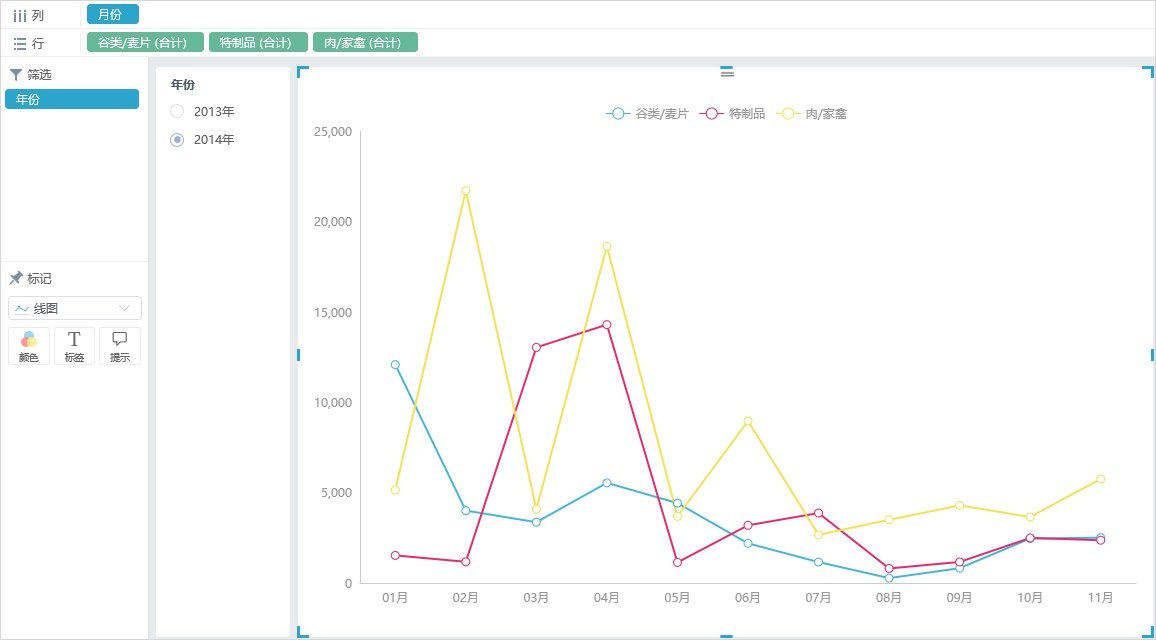Viewport: 1156px width, 640px height.
Task: Click the 11月 axis label
Action: pos(1101,597)
